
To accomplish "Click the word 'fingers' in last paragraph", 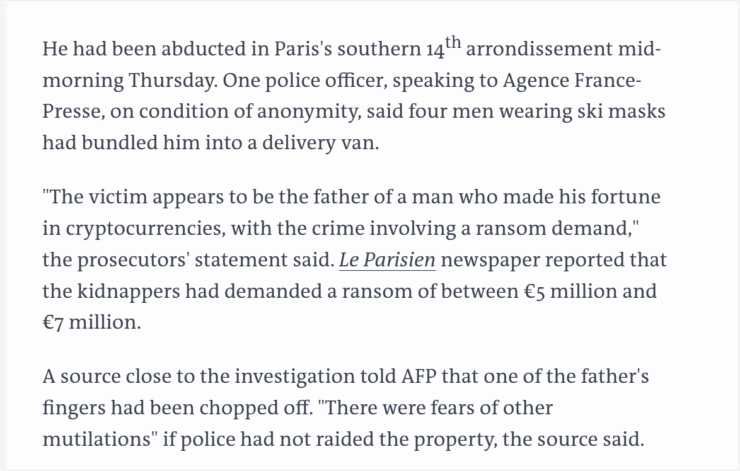I will (74, 408).
